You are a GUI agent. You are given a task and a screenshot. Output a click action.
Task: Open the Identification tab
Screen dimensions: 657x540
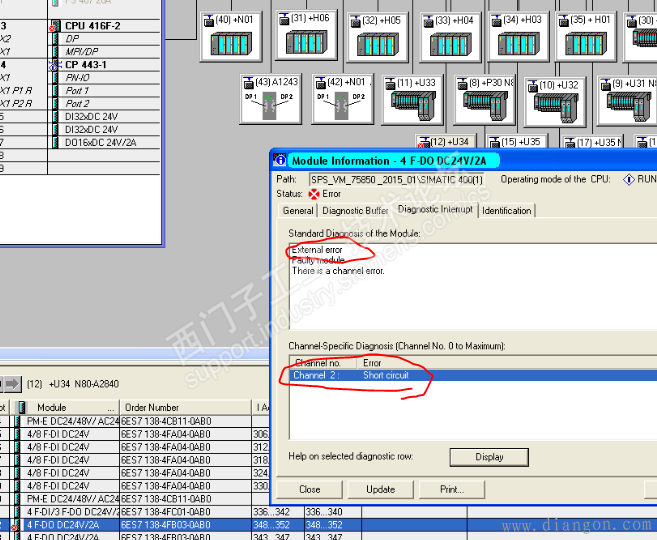click(507, 211)
